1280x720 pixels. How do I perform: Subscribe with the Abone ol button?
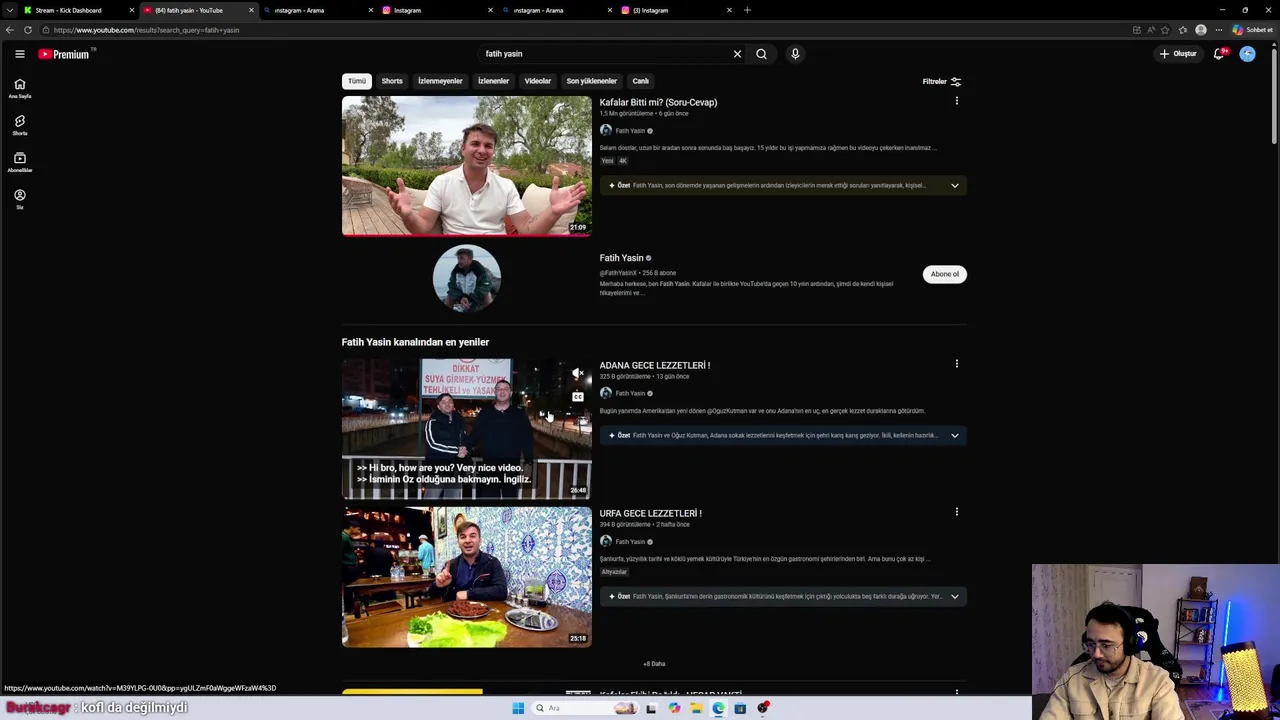point(944,274)
